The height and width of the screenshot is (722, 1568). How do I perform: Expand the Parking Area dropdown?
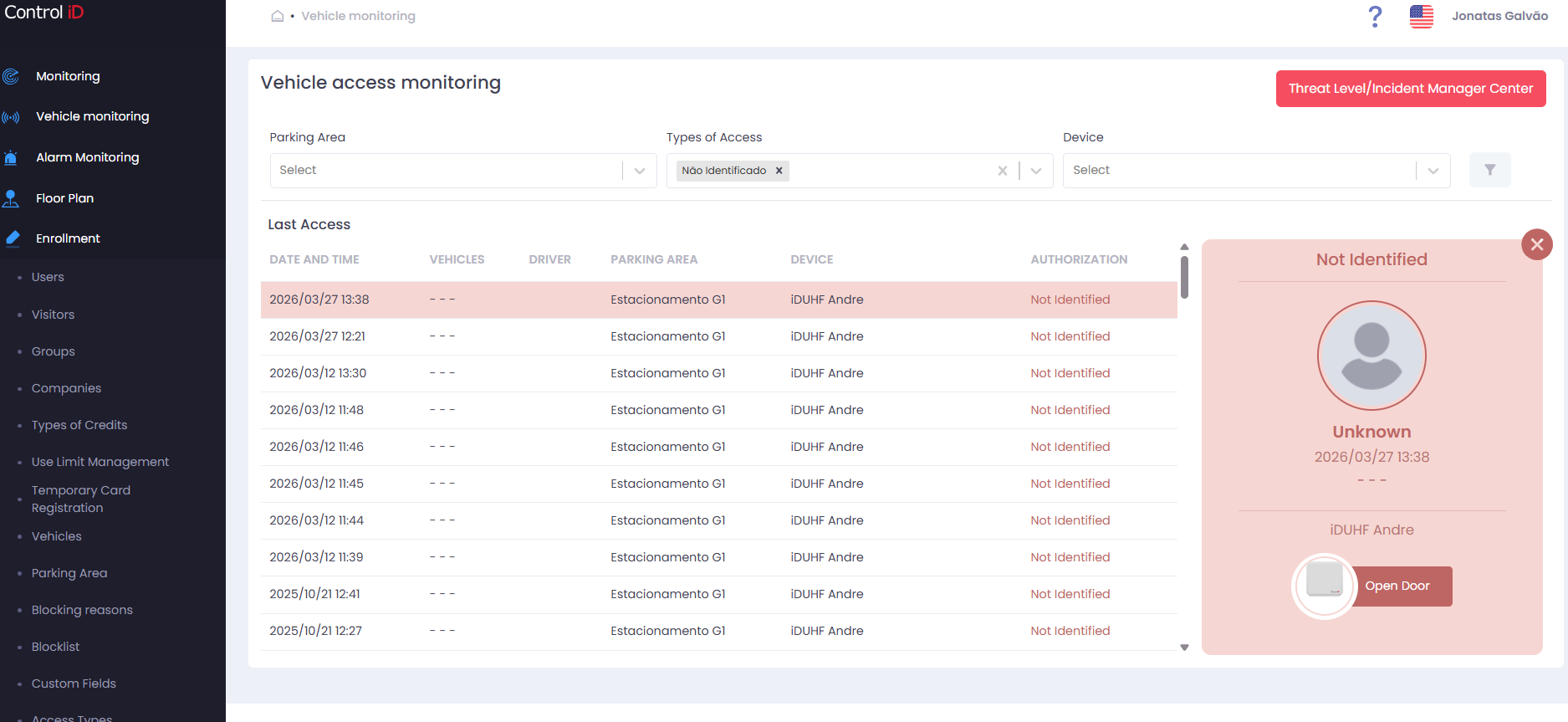(640, 171)
